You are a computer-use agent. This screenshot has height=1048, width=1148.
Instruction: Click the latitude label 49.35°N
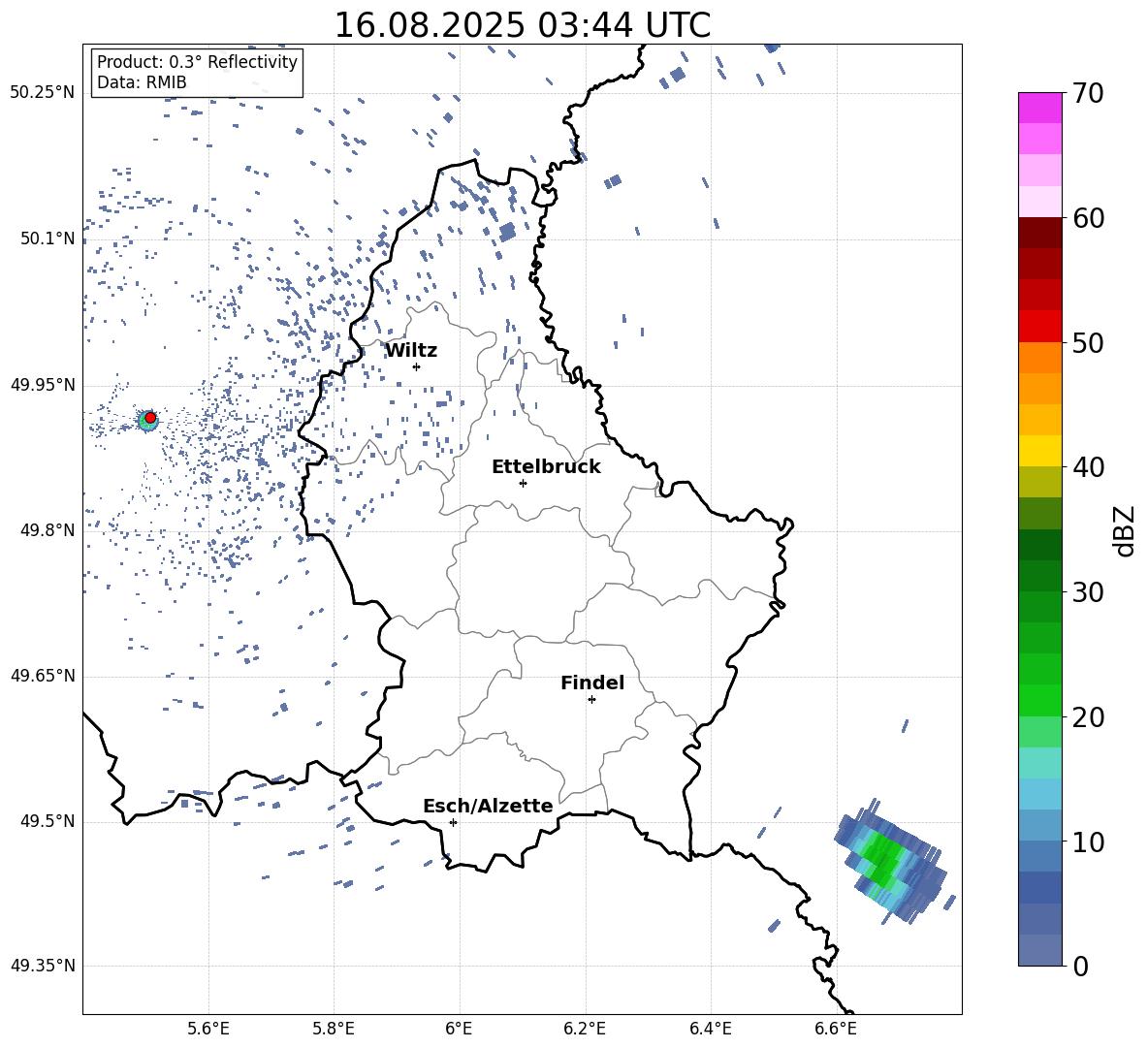(43, 966)
